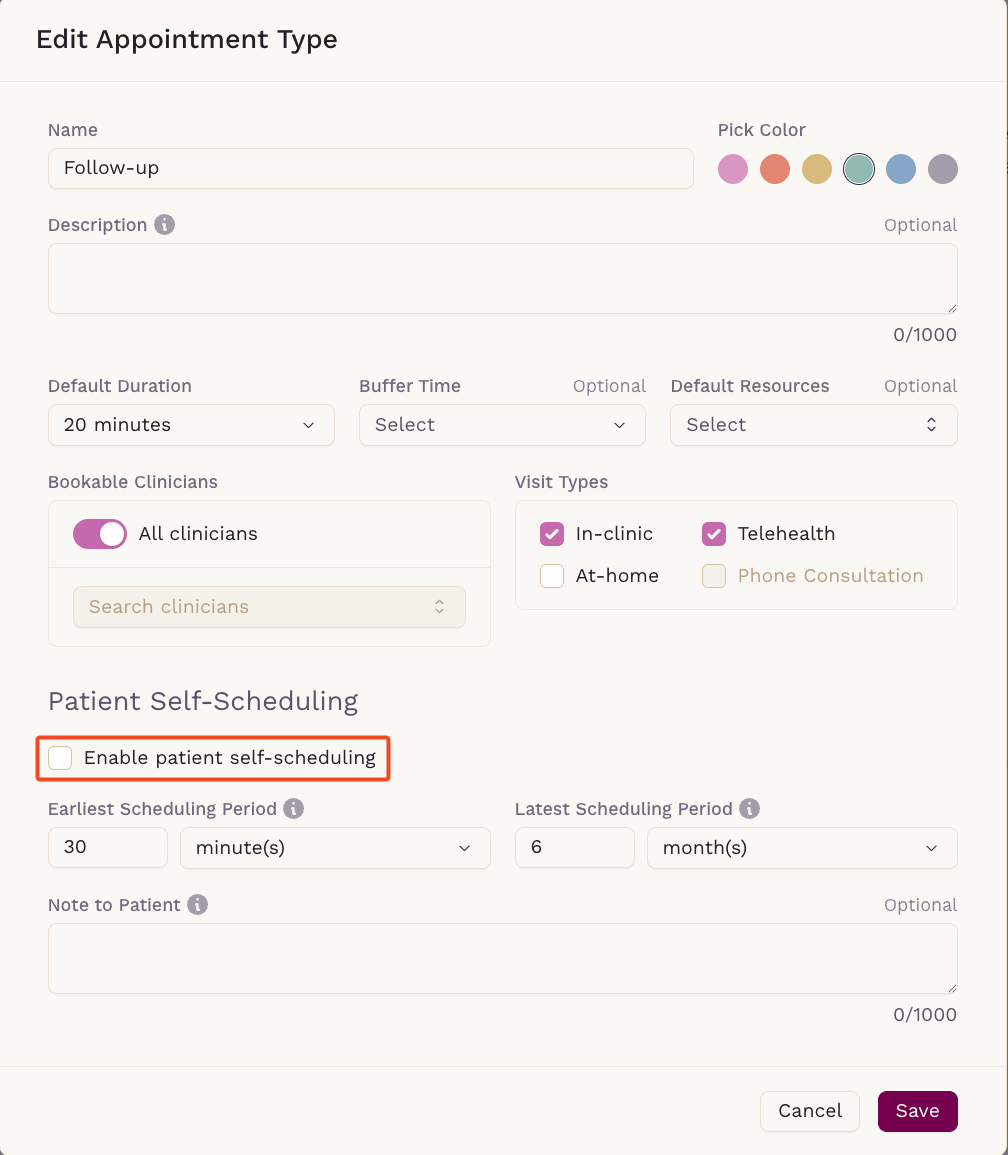The height and width of the screenshot is (1155, 1008).
Task: Click the Note to Patient info icon
Action: tap(197, 905)
